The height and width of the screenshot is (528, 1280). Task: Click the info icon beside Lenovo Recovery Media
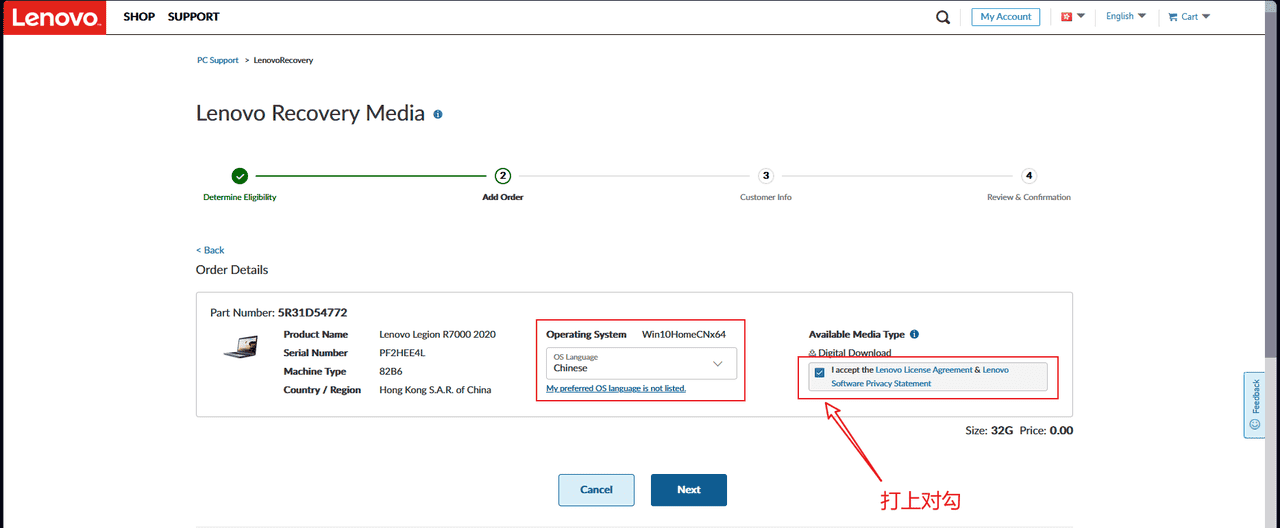(438, 114)
